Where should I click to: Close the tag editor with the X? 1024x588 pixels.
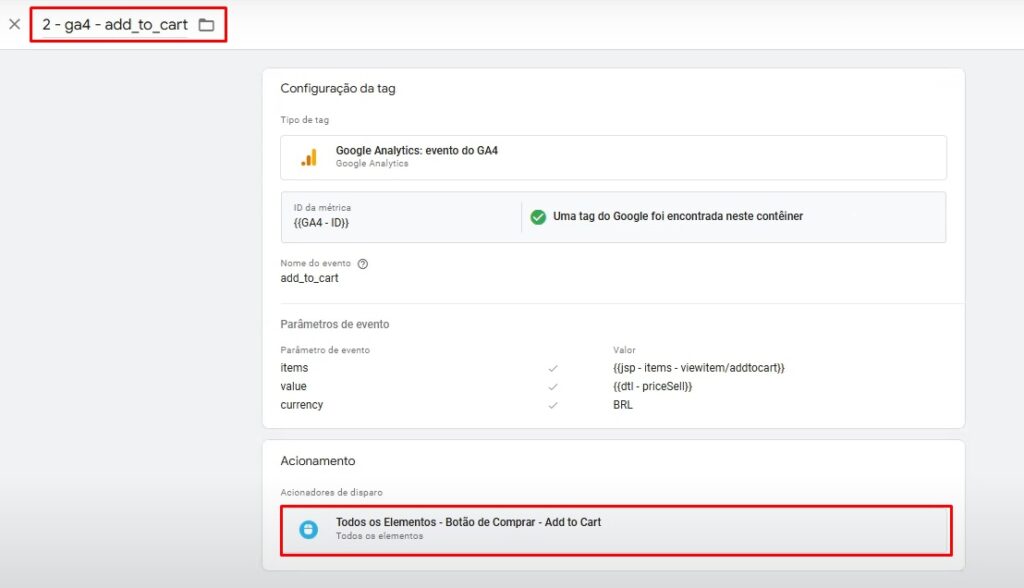(x=14, y=24)
